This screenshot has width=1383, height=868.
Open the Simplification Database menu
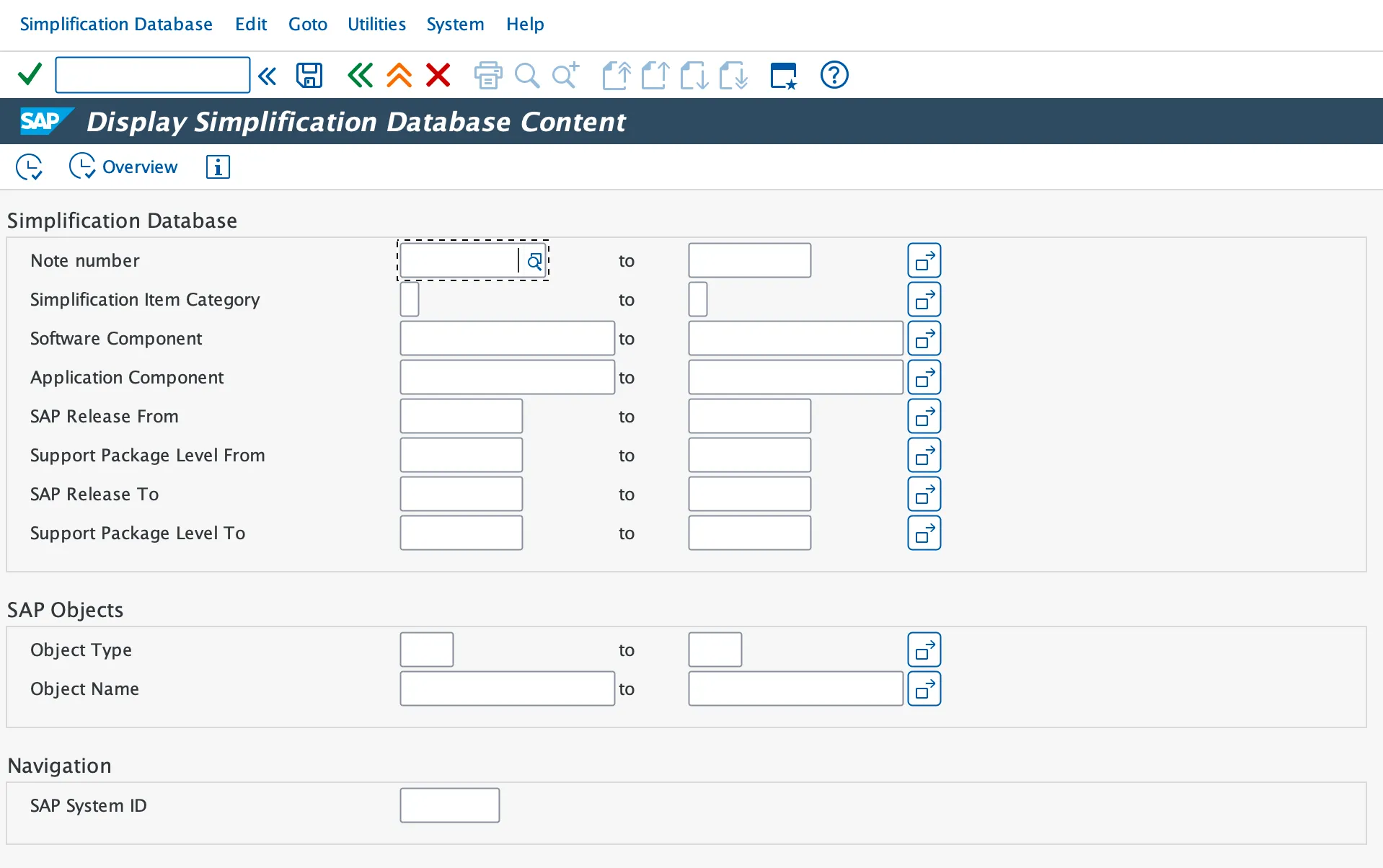pyautogui.click(x=116, y=24)
